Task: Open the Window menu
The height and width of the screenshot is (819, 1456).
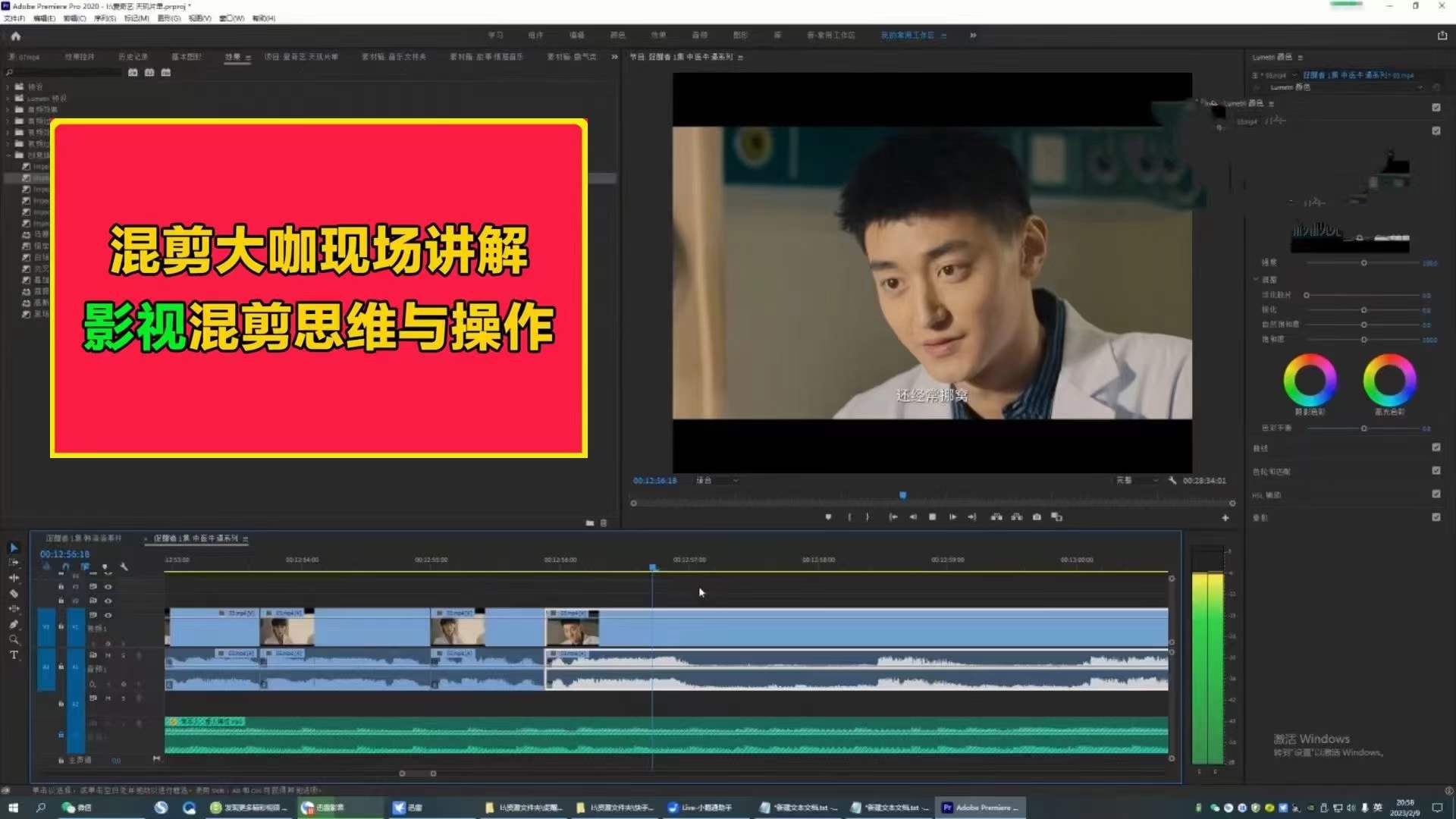Action: click(231, 18)
